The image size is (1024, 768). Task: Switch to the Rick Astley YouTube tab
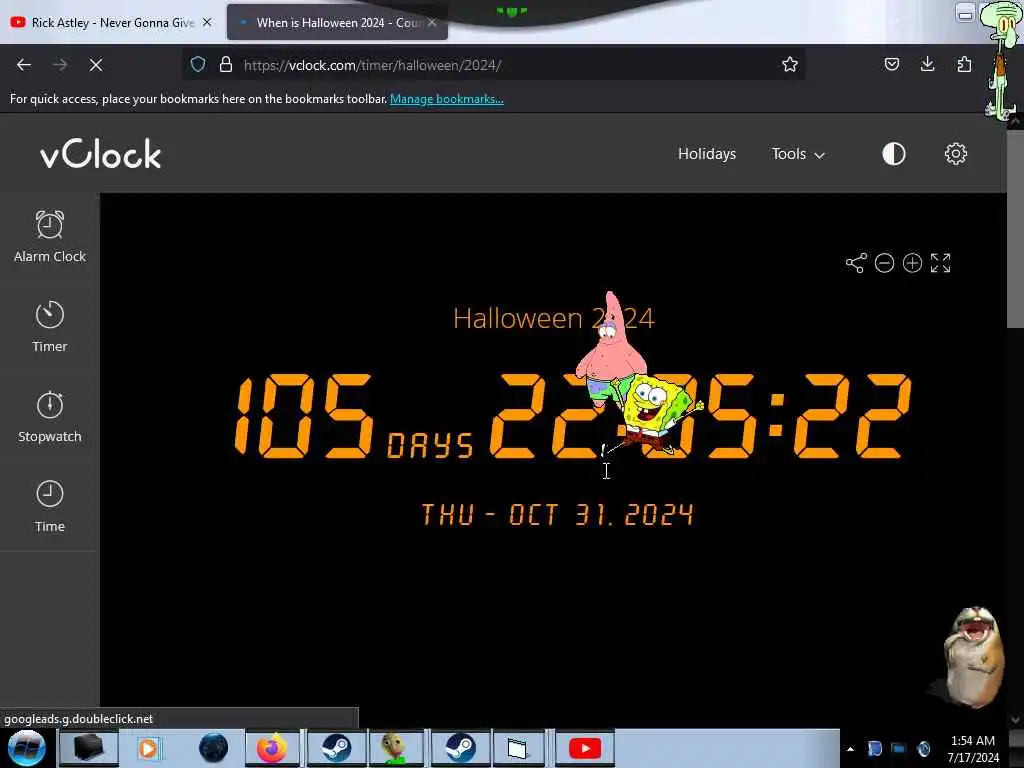(112, 23)
